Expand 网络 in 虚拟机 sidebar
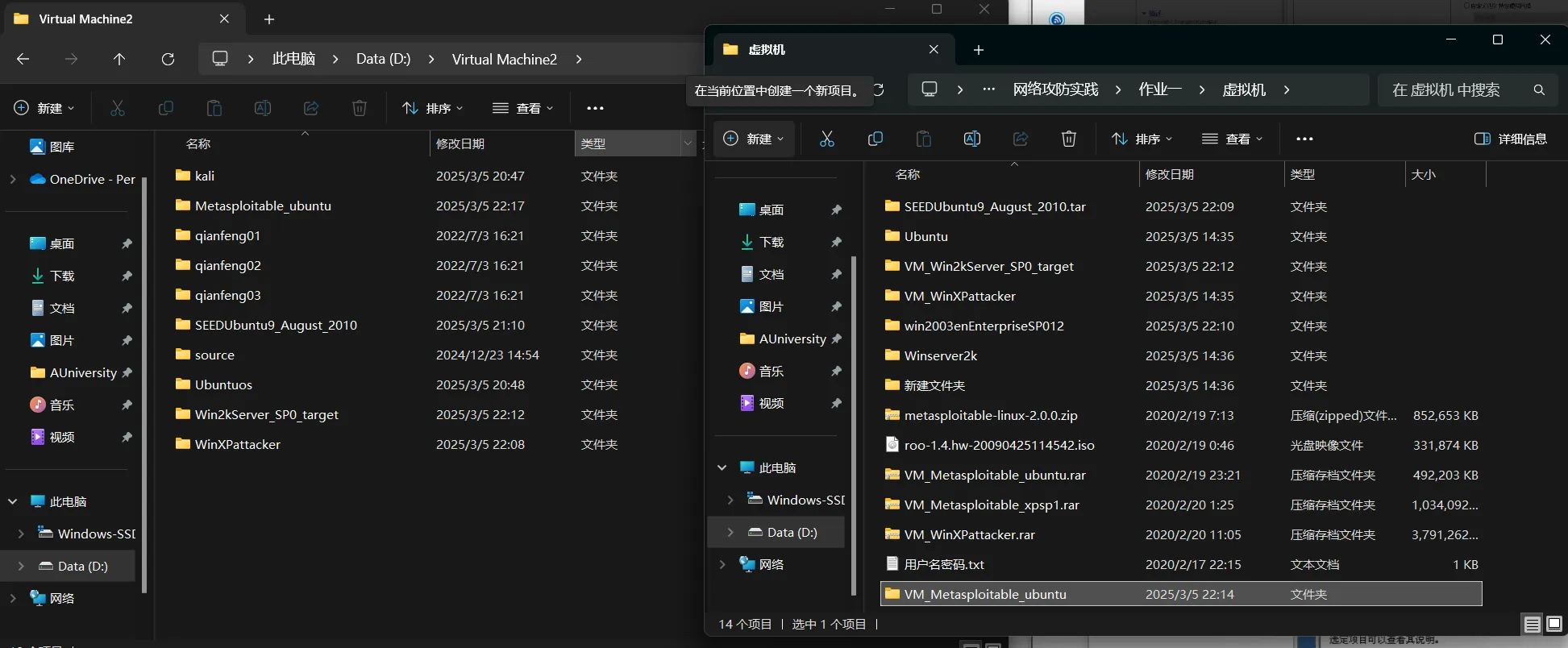The width and height of the screenshot is (1568, 648). pos(722,564)
